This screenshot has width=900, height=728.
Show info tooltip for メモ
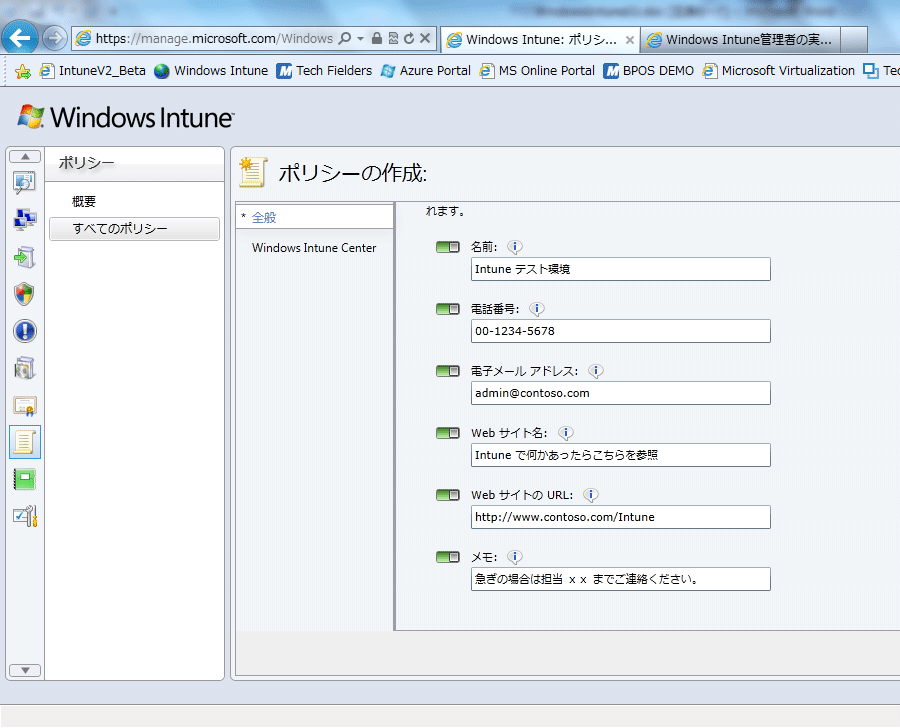tap(515, 557)
